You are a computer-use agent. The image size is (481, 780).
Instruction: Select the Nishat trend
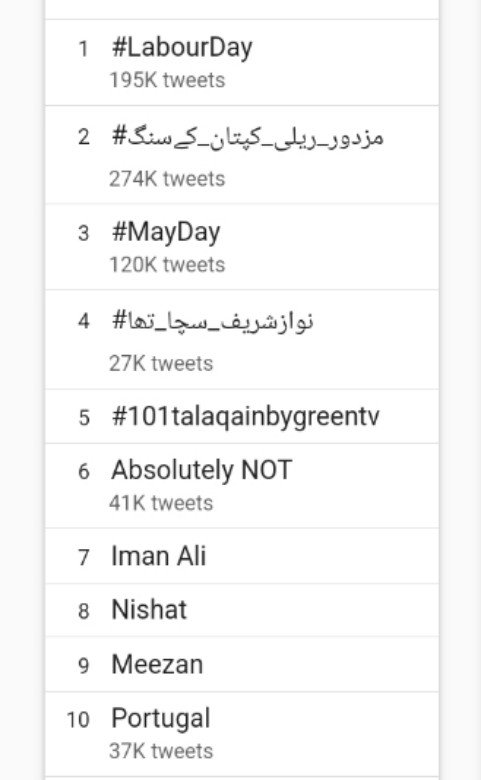(x=242, y=610)
